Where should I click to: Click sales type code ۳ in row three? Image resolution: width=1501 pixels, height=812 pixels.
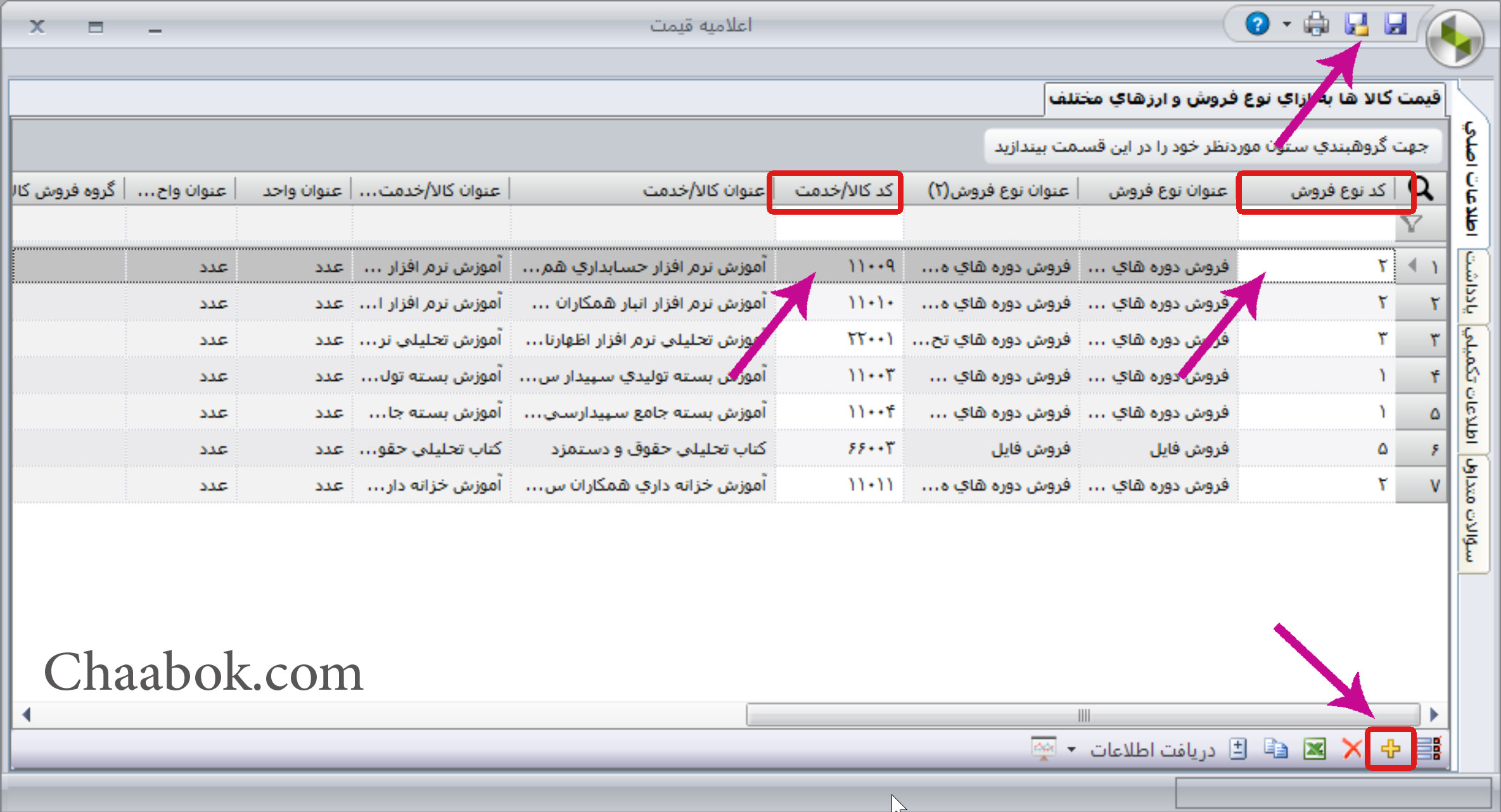(x=1317, y=339)
